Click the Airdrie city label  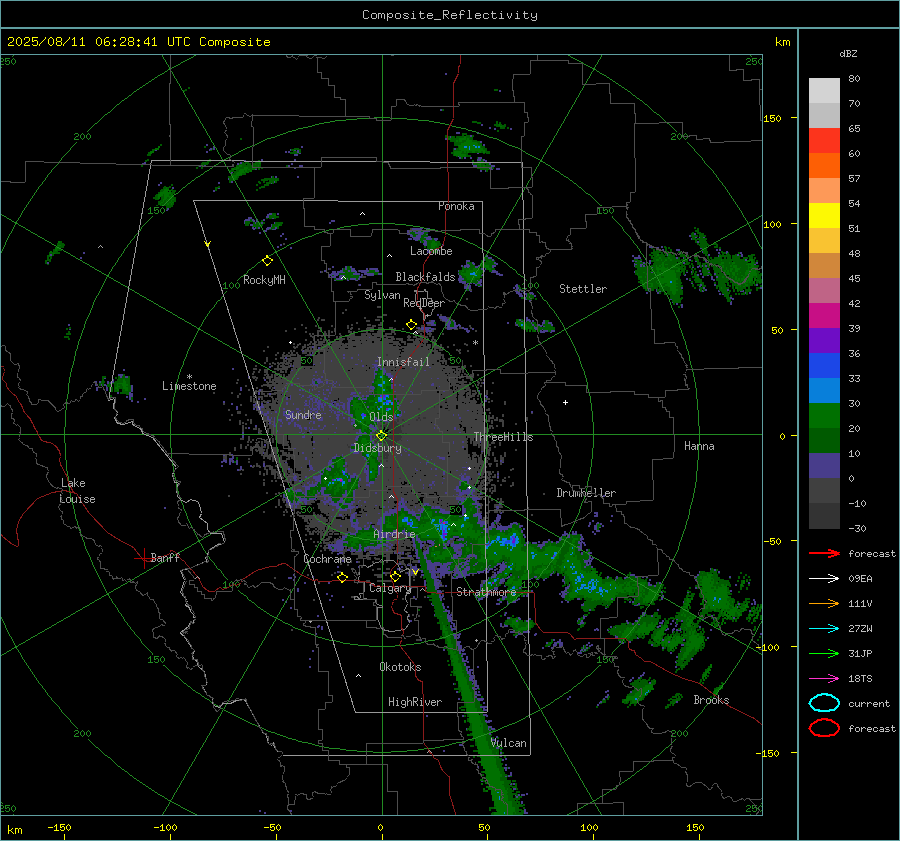coord(394,534)
